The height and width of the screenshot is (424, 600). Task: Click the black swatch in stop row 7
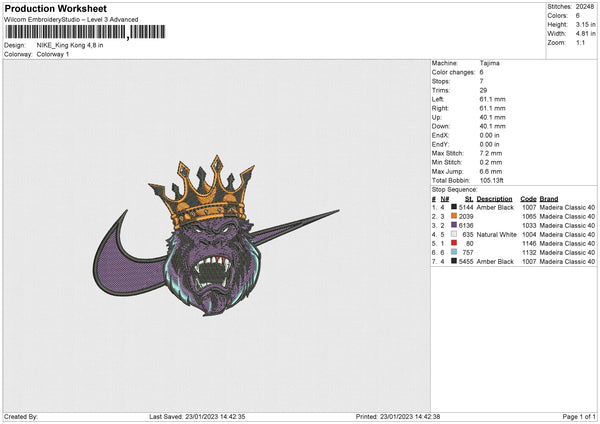pyautogui.click(x=454, y=261)
